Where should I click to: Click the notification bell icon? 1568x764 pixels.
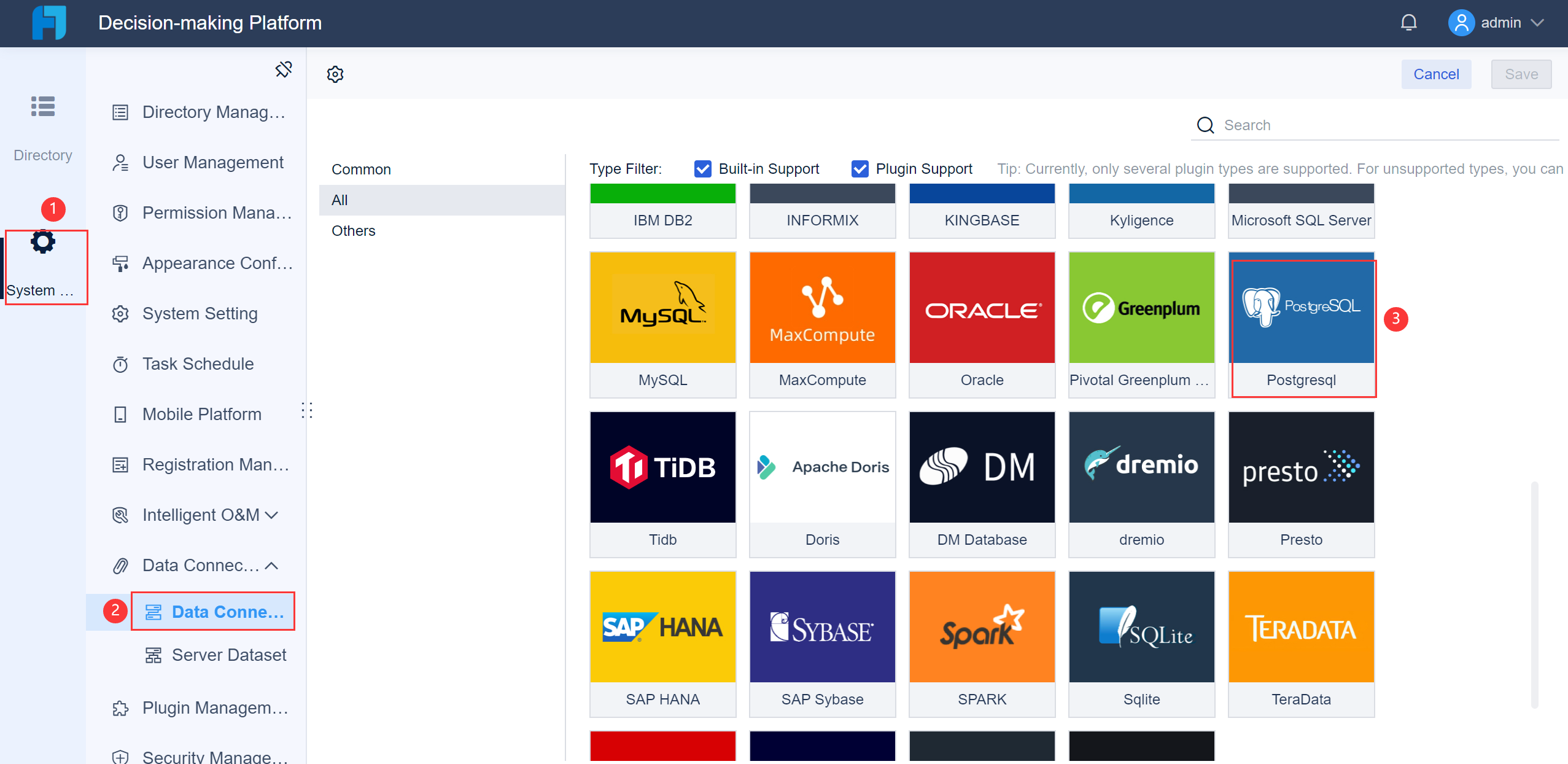pyautogui.click(x=1408, y=23)
